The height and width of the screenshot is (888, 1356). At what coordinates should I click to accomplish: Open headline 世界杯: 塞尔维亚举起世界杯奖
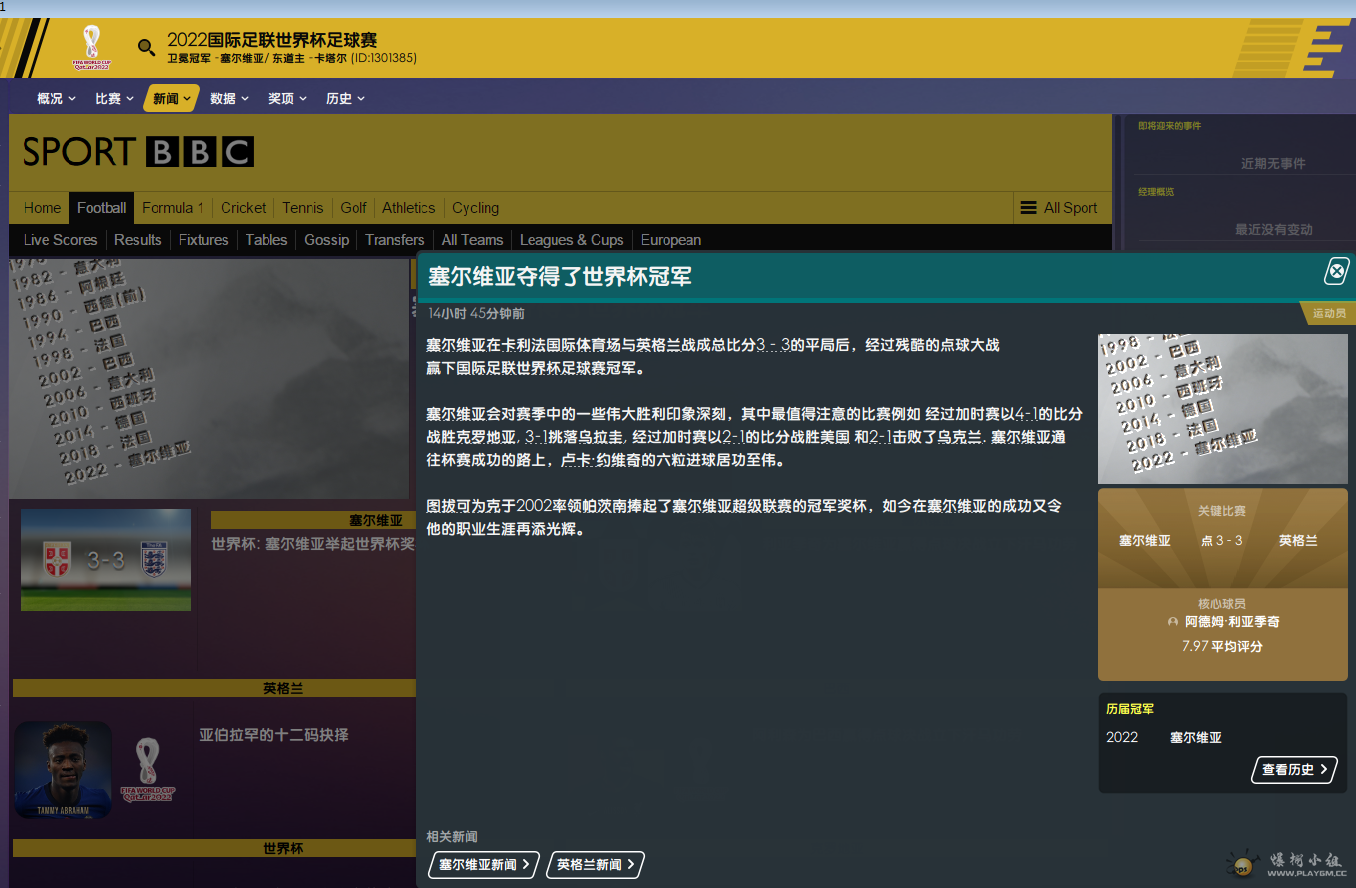pos(313,544)
